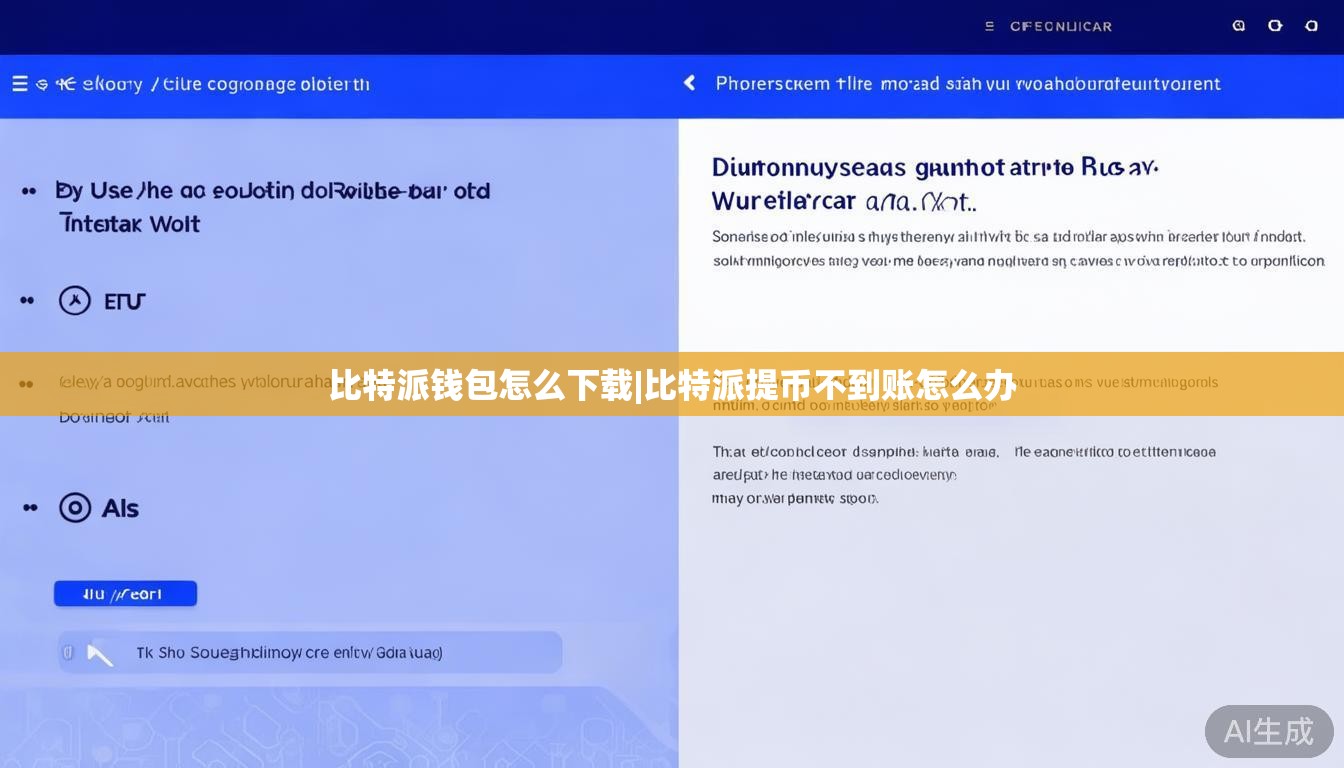Screen dimensions: 1344x768
Task: Click the rightmost circular icon in the navy header
Action: 1311,26
